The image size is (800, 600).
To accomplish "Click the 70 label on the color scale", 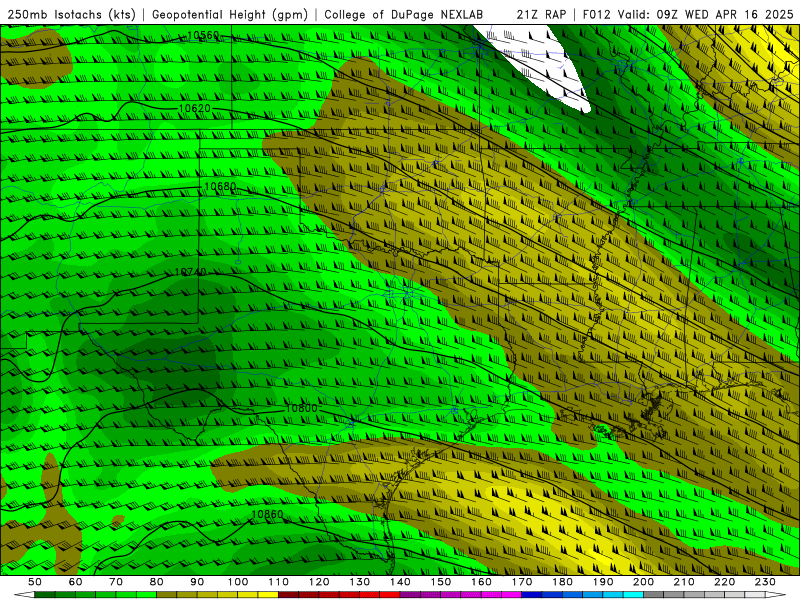I will tap(116, 582).
